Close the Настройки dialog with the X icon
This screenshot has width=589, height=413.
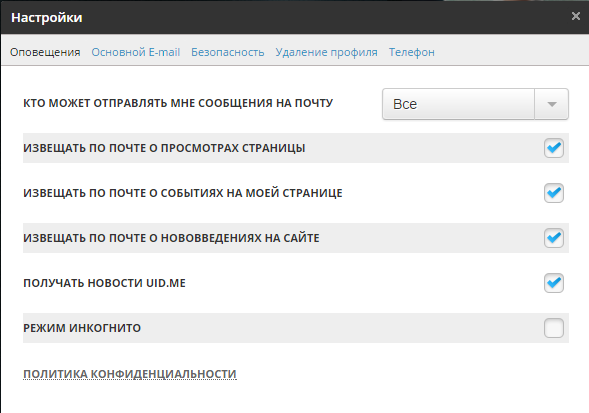(x=575, y=16)
